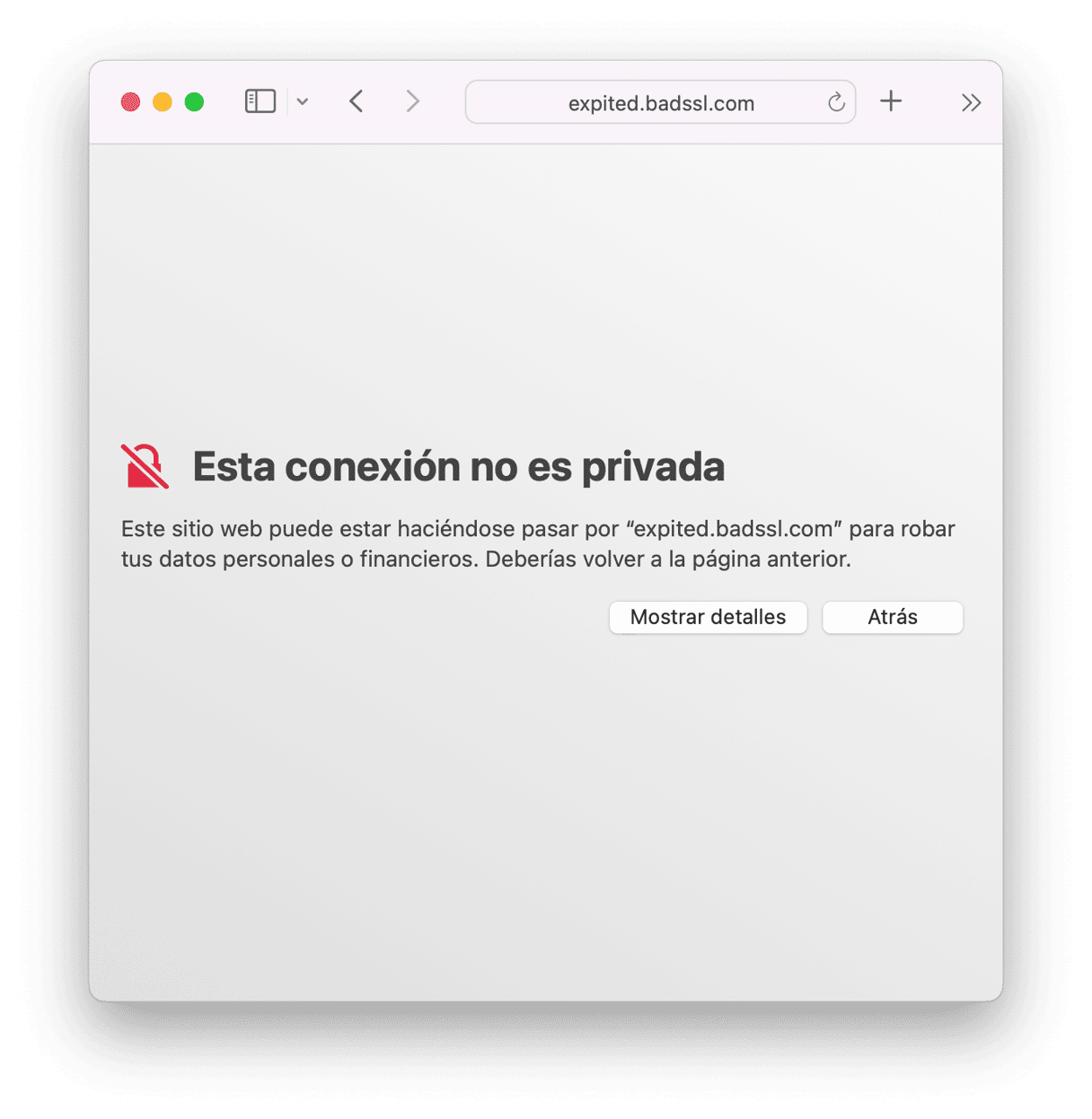Viewport: 1092px width, 1119px height.
Task: Reload the page with circular arrow
Action: [x=836, y=102]
